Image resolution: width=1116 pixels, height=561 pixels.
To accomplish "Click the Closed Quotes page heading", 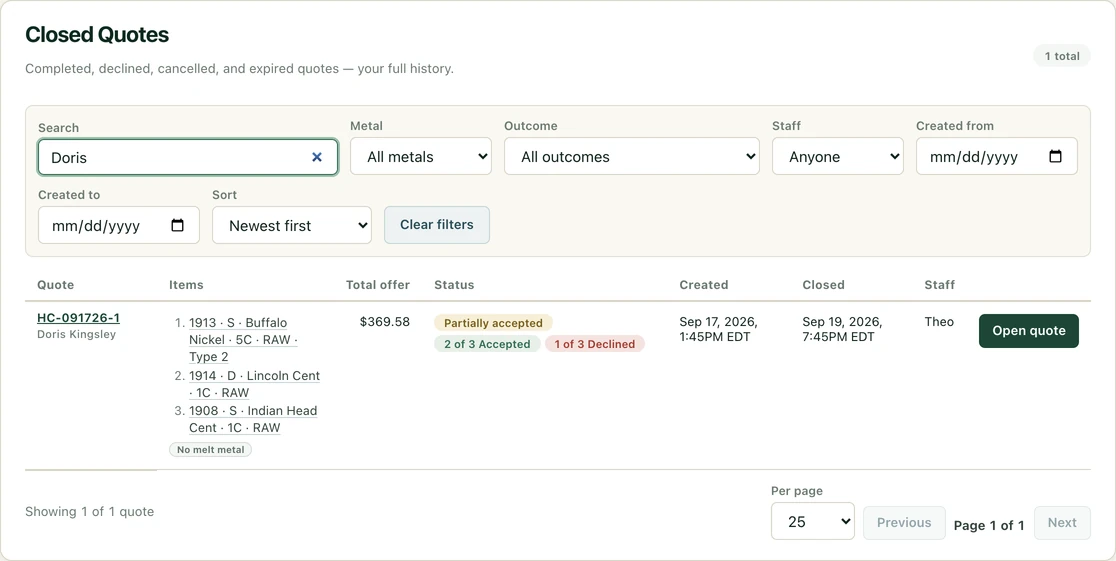I will pyautogui.click(x=97, y=34).
